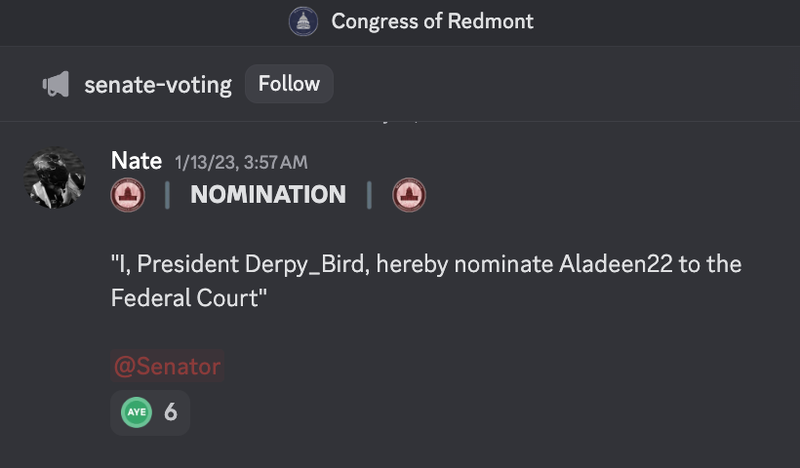Click the capitol emoji right of NOMINATION

[x=409, y=194]
